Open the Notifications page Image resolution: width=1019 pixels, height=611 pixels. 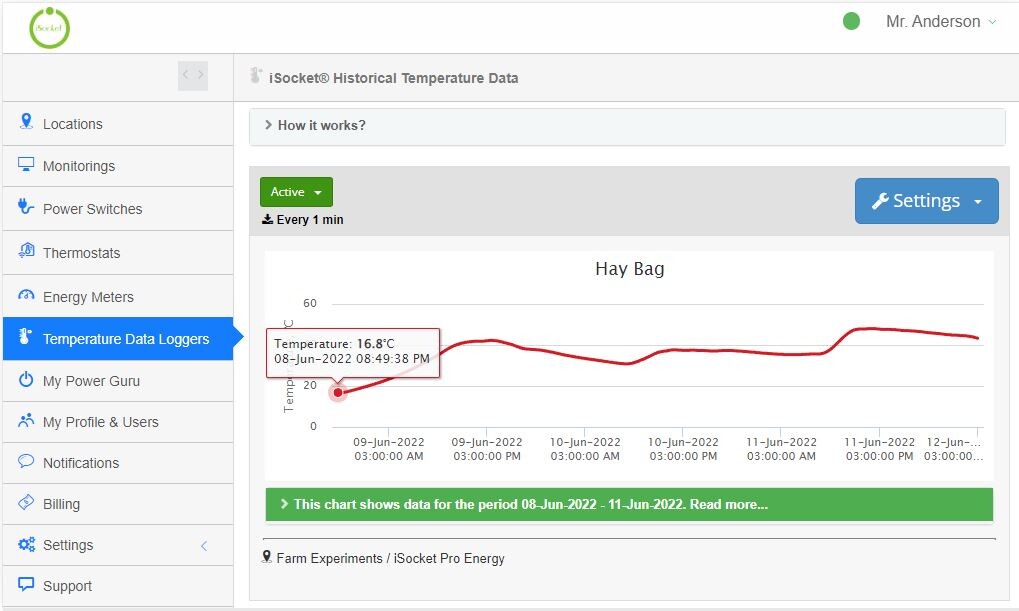click(118, 463)
